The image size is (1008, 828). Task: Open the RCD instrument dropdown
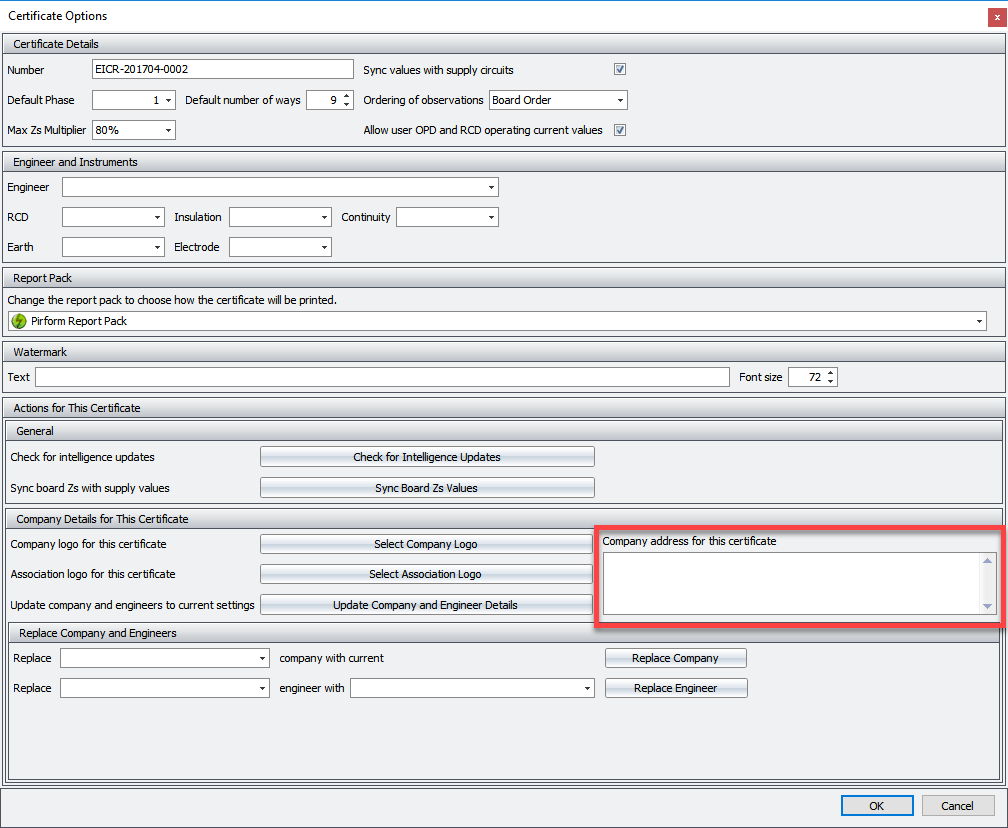click(x=157, y=217)
